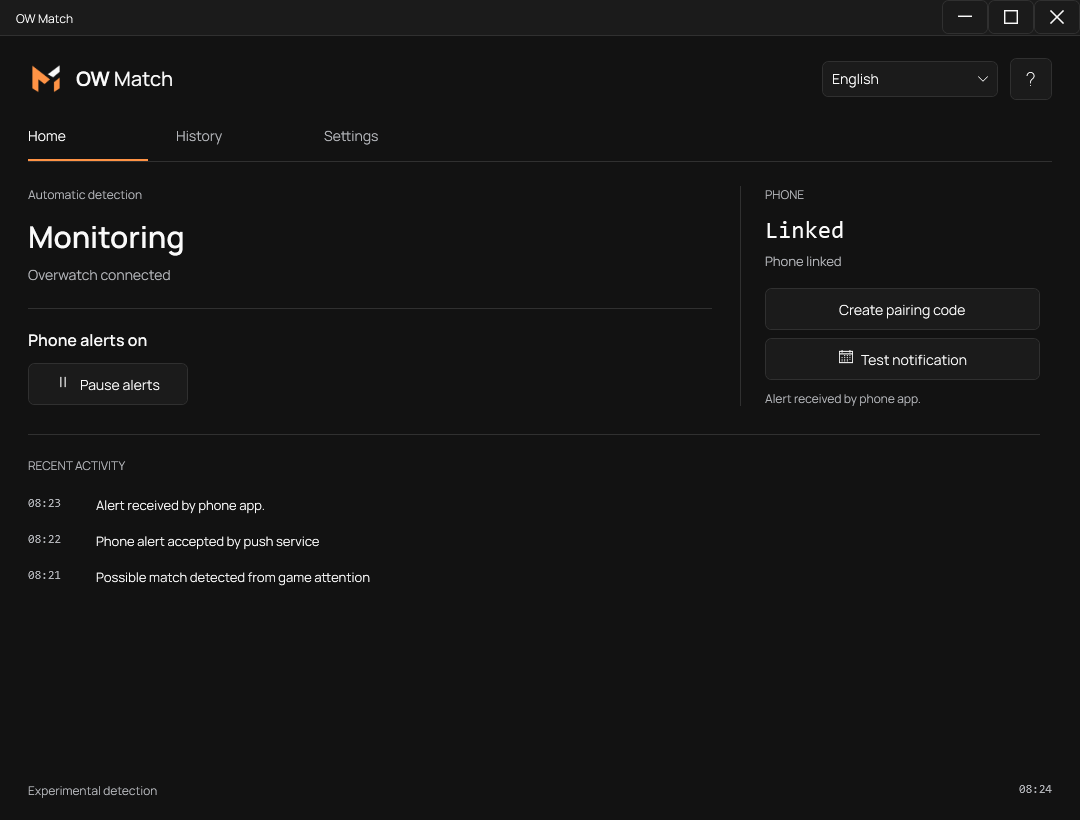The height and width of the screenshot is (820, 1080).
Task: Click the OW Match orange logo icon
Action: coord(46,78)
